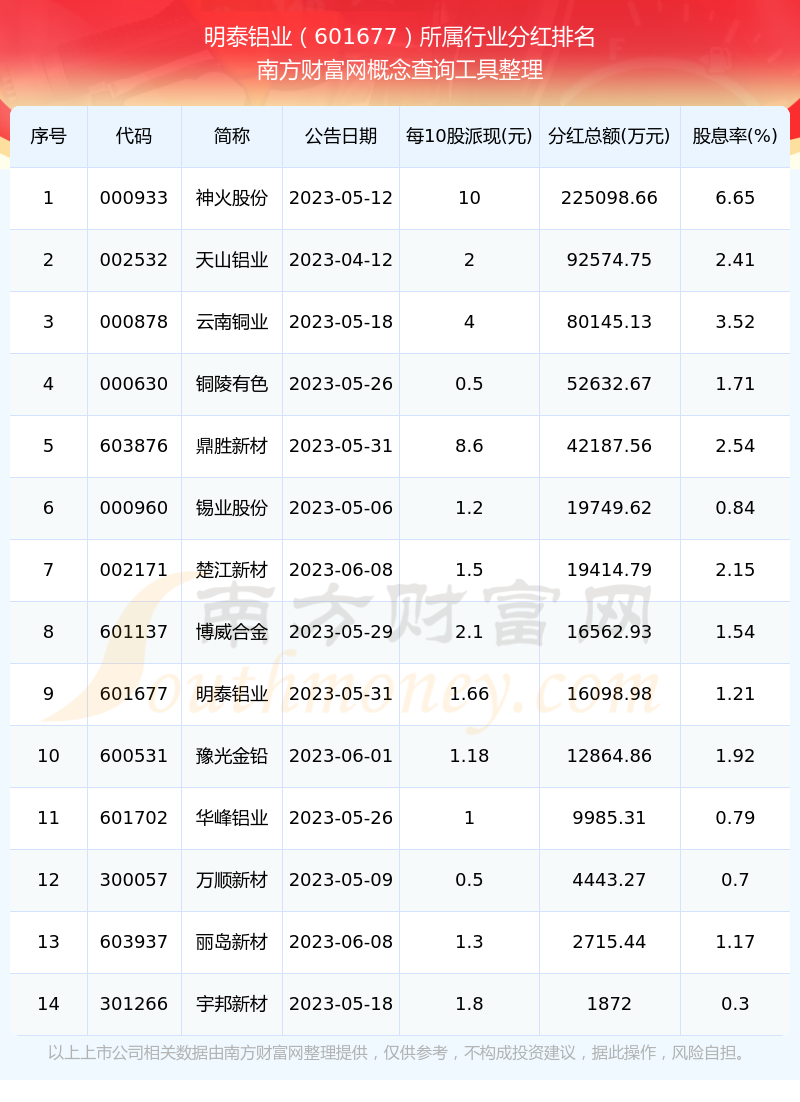Click the 分红总额(万元) header cell

609,136
